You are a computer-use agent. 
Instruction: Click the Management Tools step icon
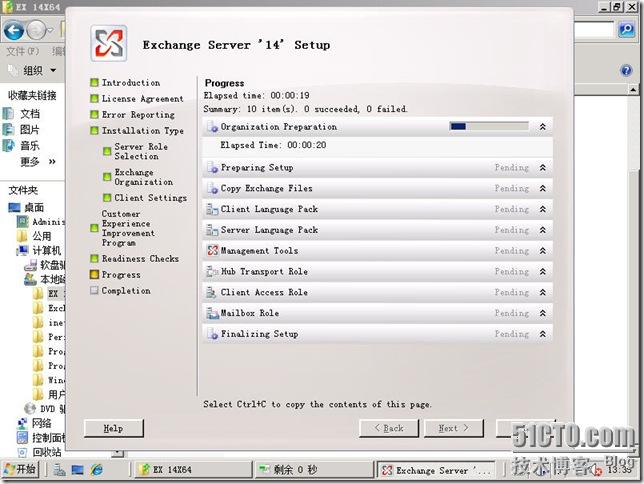(x=212, y=251)
